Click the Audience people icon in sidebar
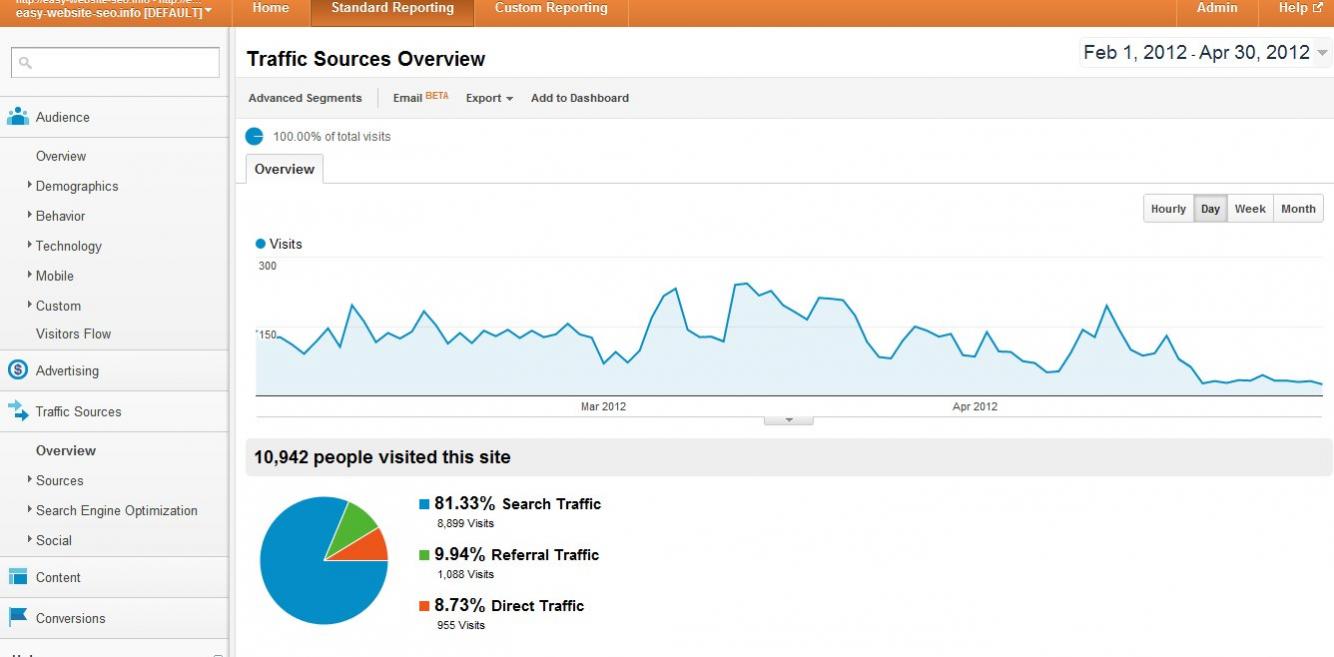This screenshot has height=657, width=1334. (18, 117)
